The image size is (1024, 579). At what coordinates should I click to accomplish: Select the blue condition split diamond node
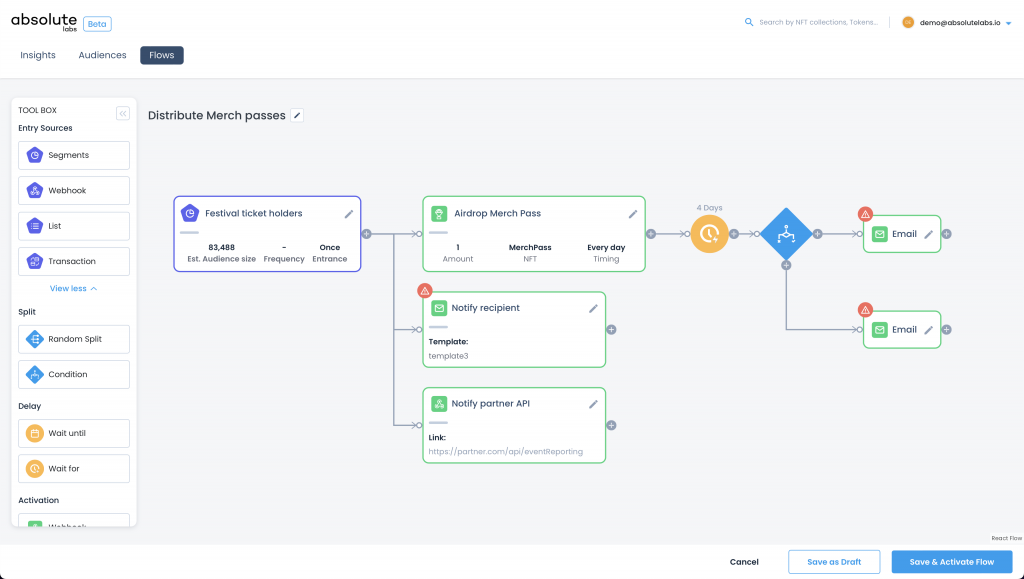click(786, 234)
